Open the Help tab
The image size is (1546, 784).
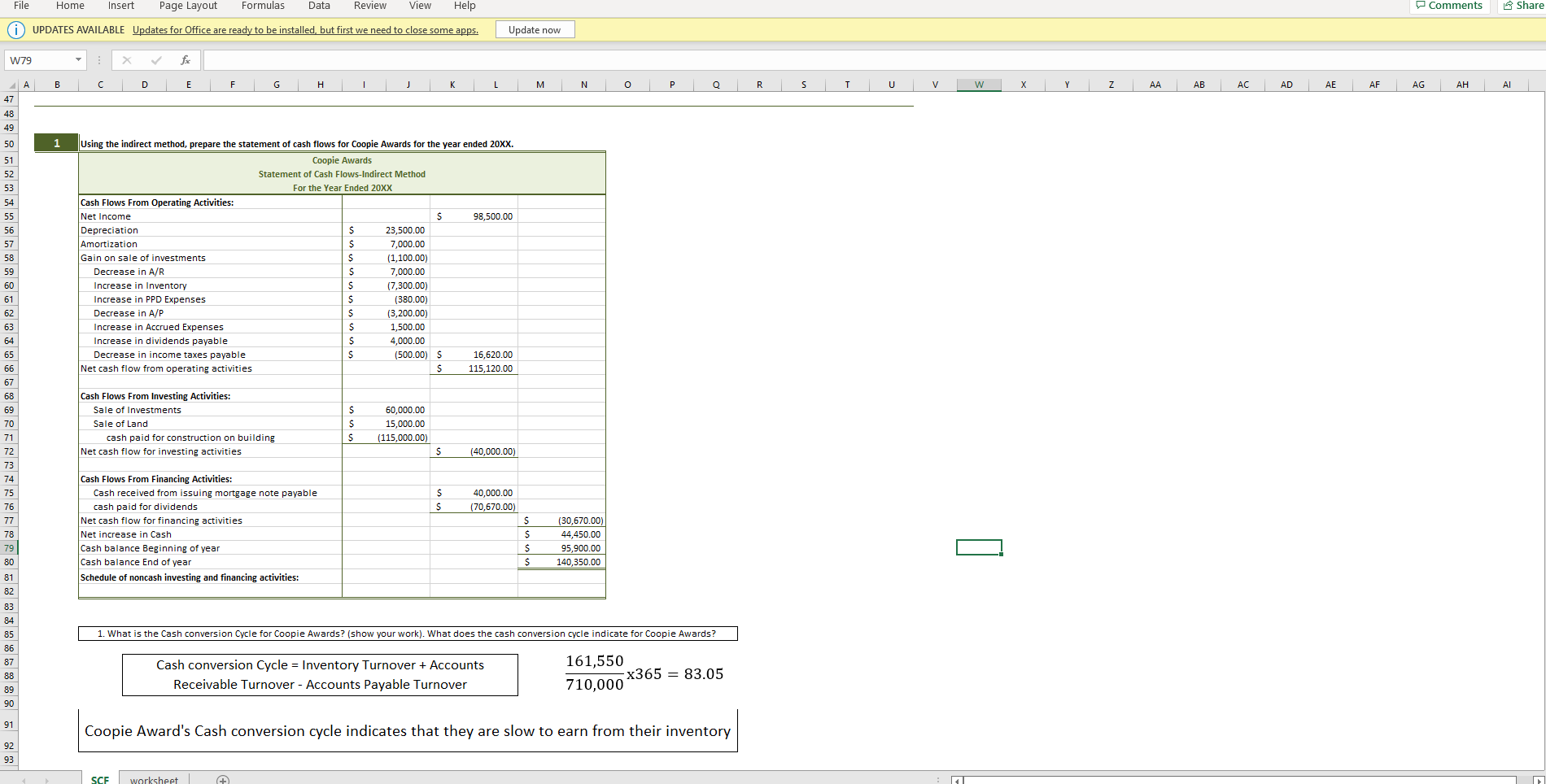coord(465,6)
